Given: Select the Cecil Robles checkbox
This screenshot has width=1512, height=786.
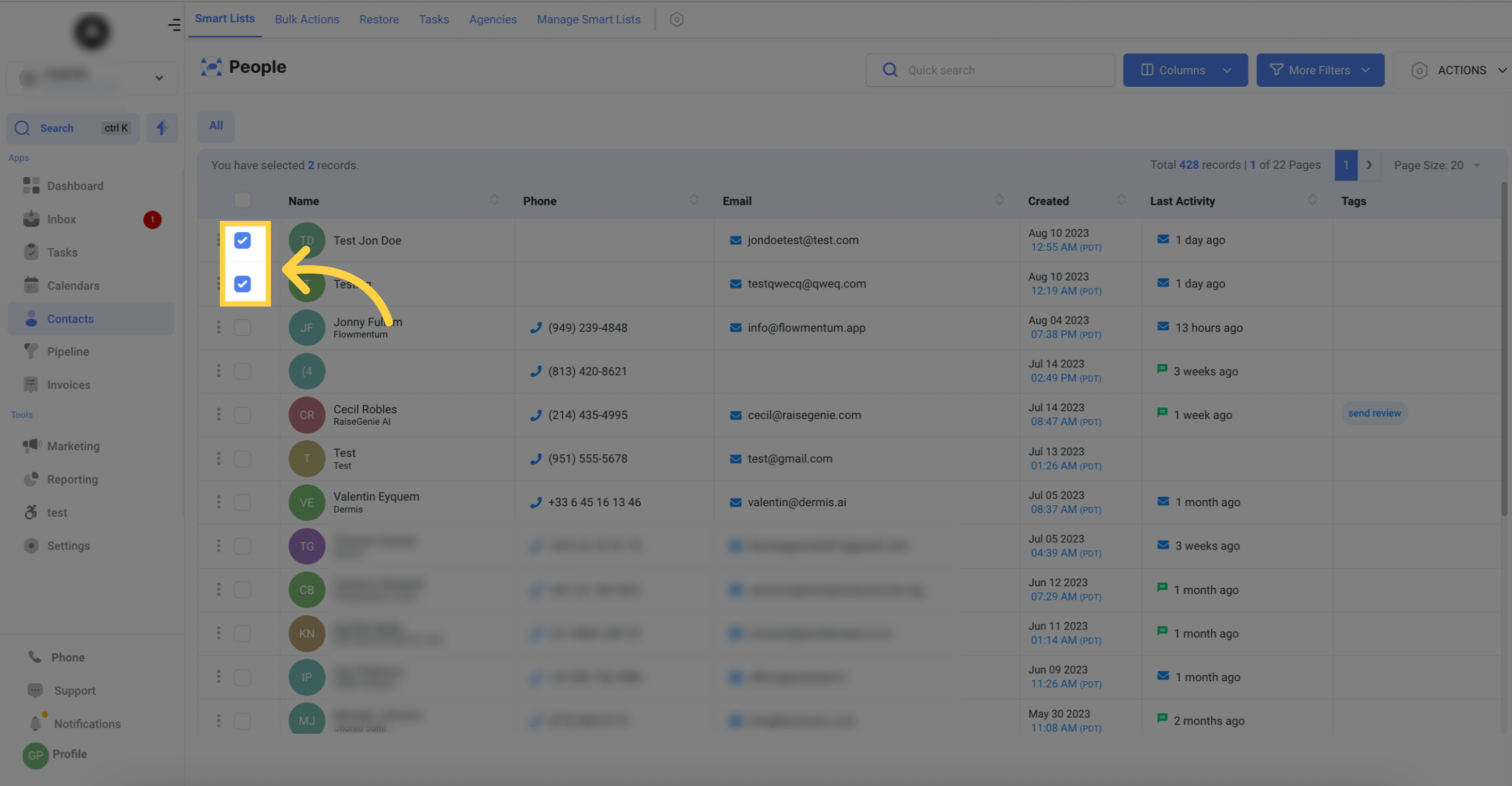Looking at the screenshot, I should pos(242,415).
